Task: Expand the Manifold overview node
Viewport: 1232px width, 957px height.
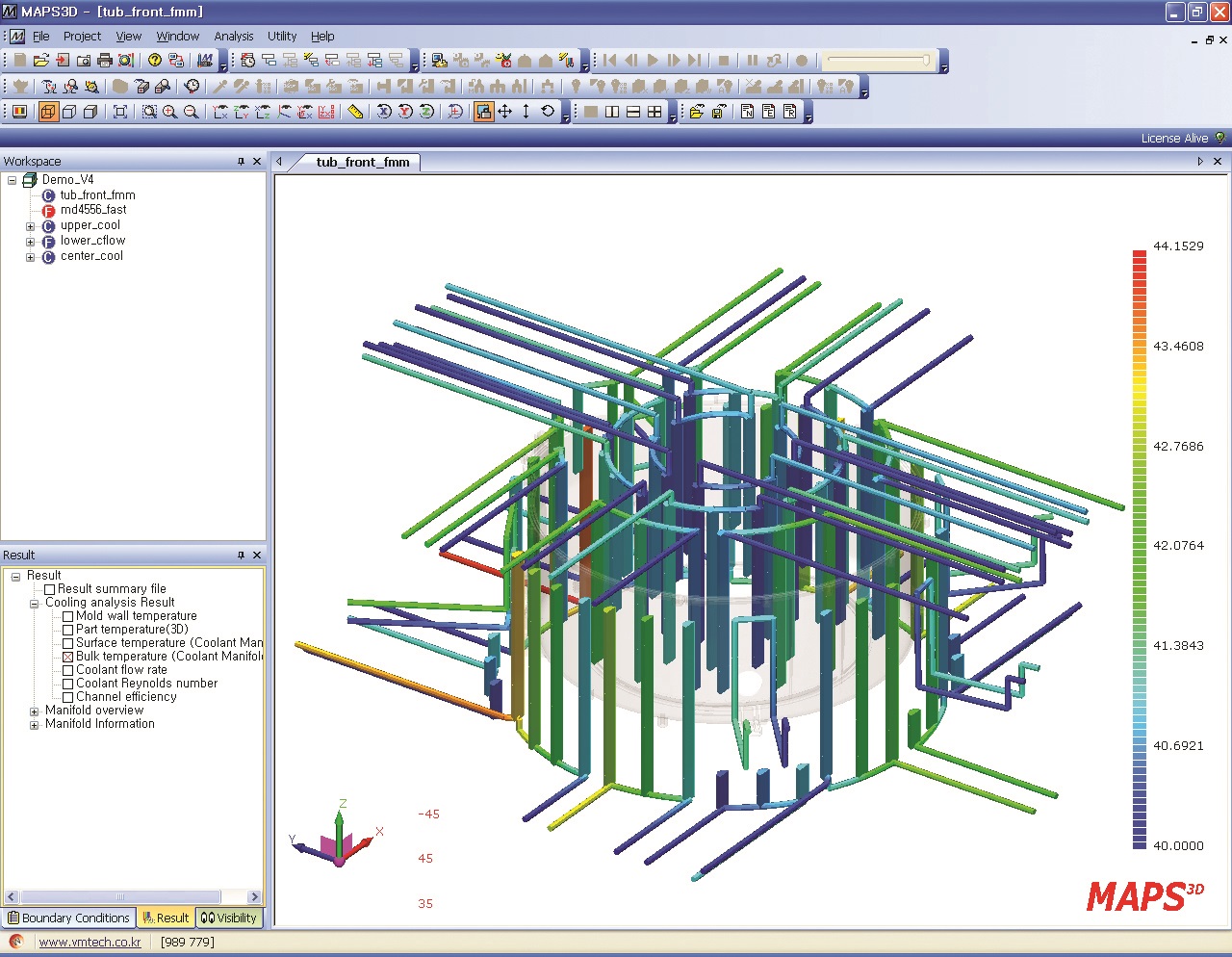Action: pyautogui.click(x=34, y=711)
